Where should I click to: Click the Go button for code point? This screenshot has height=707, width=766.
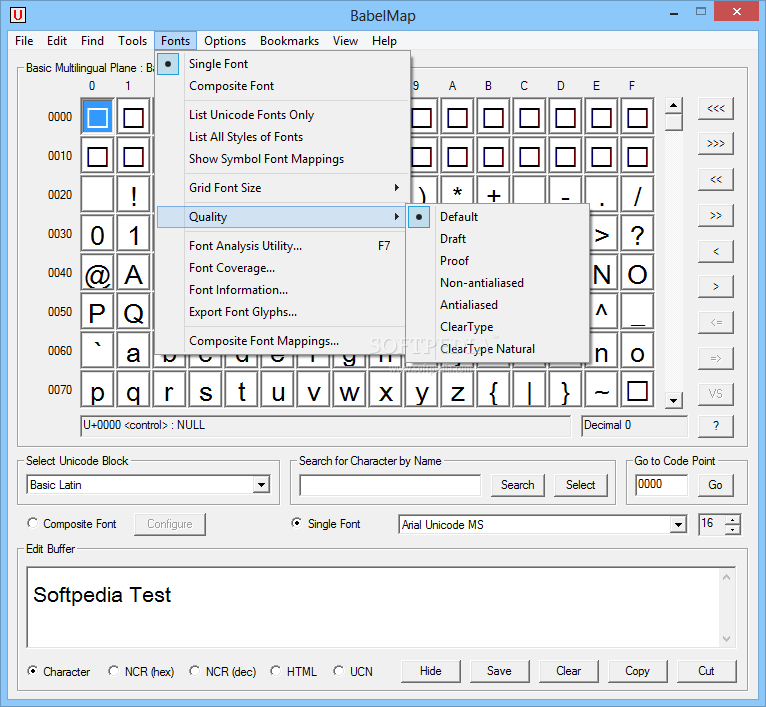[x=715, y=485]
